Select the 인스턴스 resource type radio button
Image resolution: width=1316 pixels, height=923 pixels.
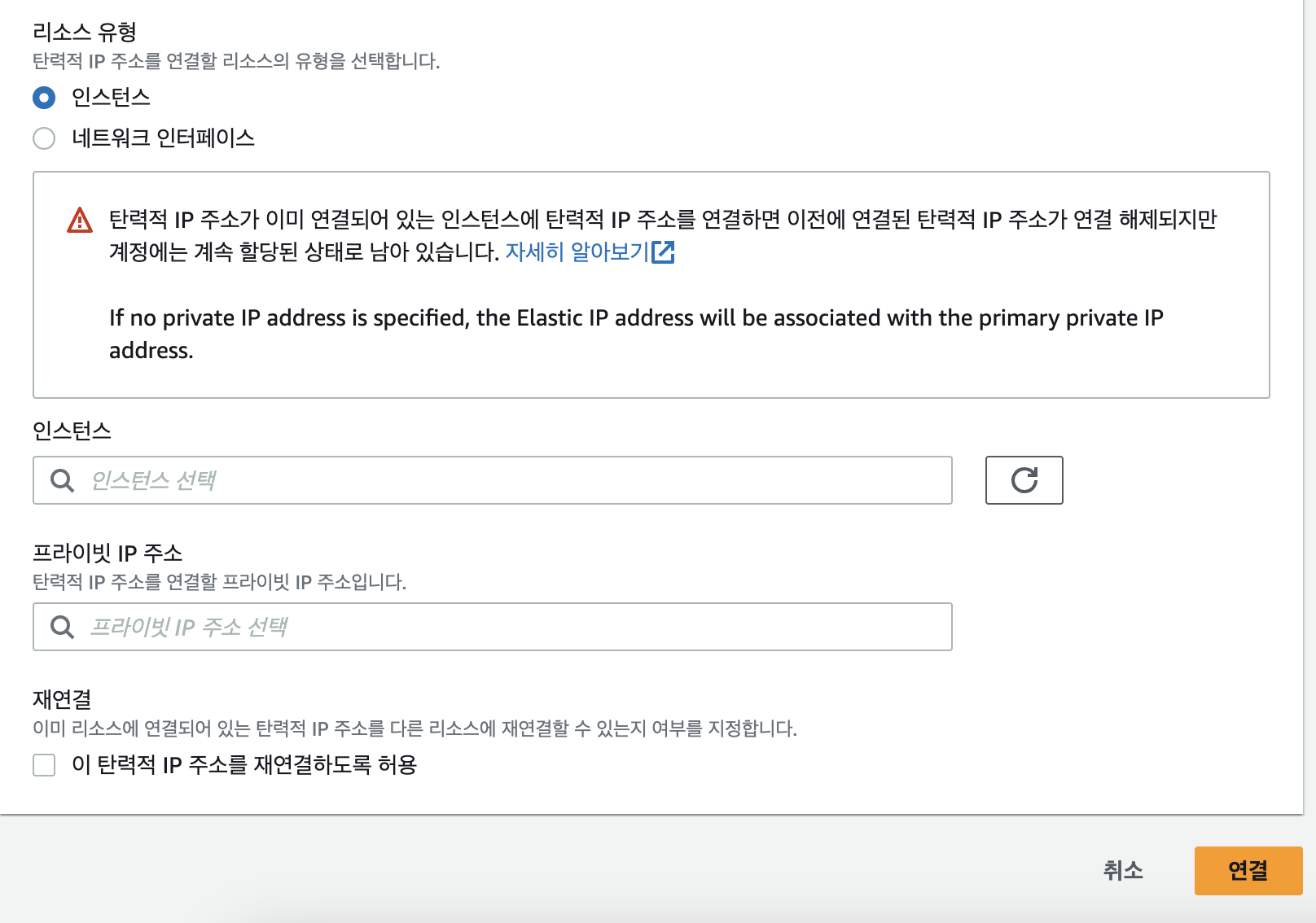44,98
